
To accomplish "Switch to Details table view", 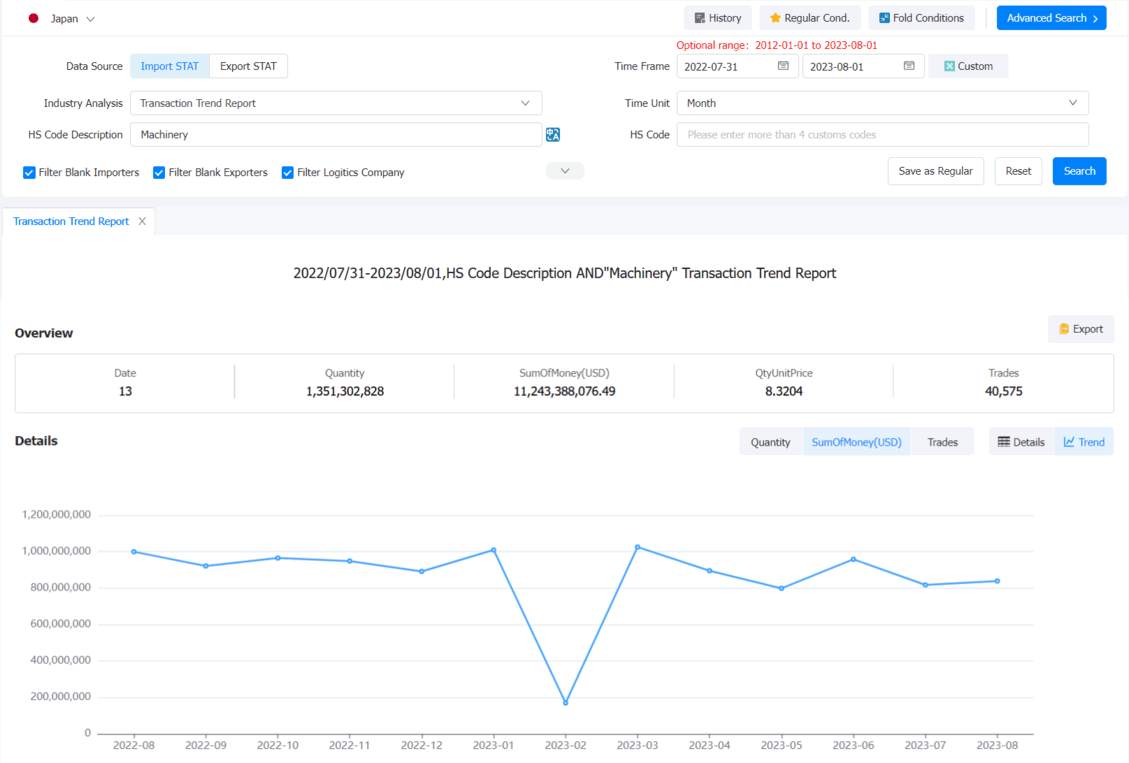I will pyautogui.click(x=1021, y=442).
